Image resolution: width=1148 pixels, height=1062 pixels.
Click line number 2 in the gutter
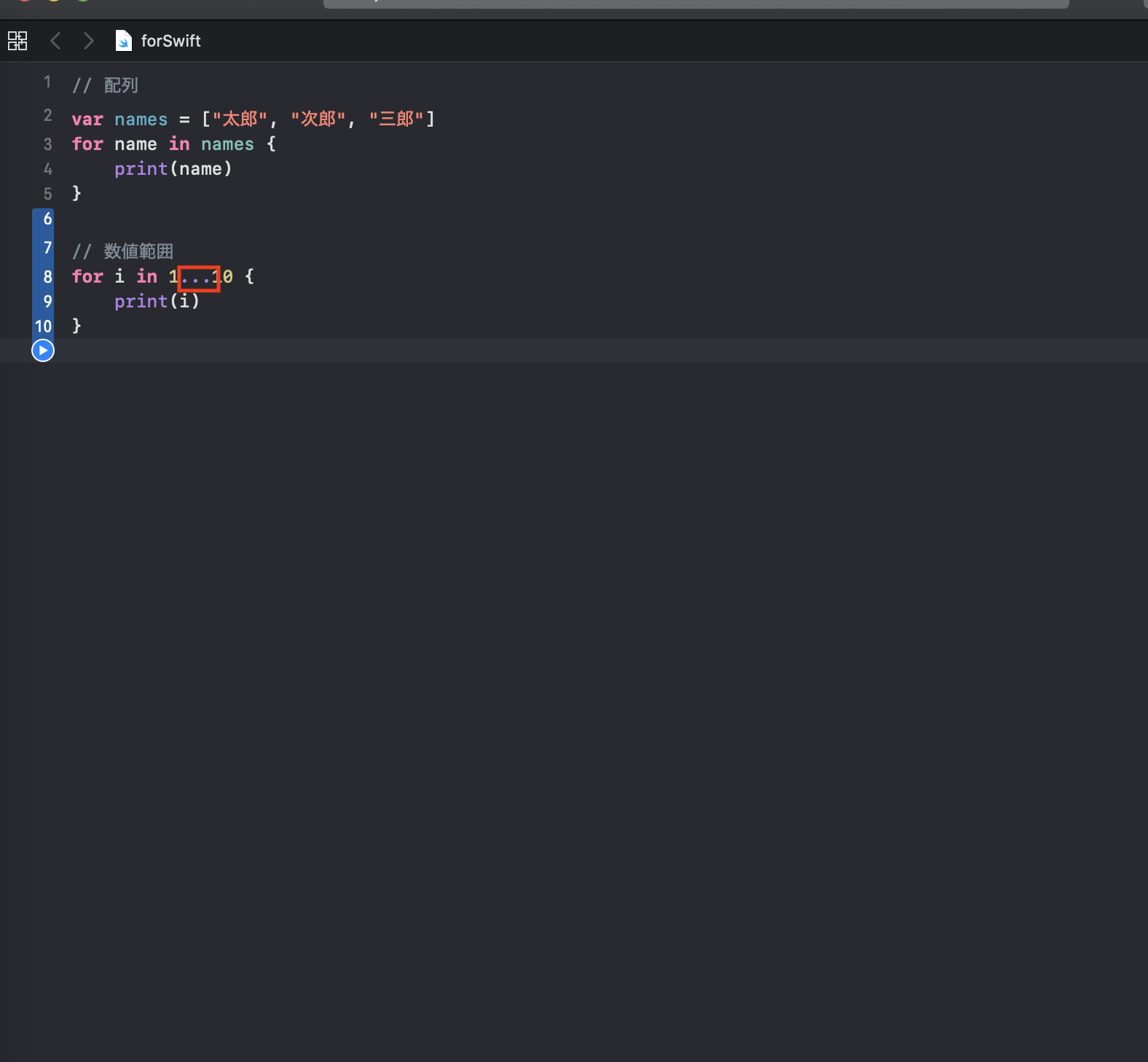(47, 115)
